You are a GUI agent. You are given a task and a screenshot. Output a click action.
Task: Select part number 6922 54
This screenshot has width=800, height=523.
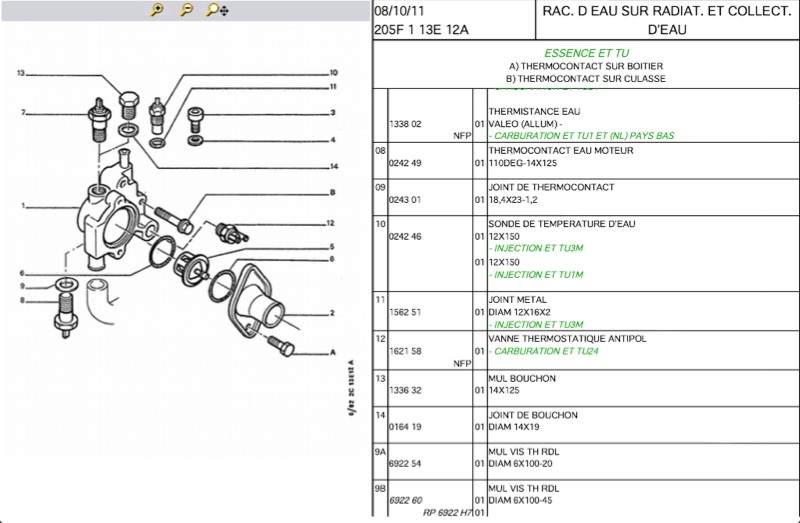[x=405, y=464]
